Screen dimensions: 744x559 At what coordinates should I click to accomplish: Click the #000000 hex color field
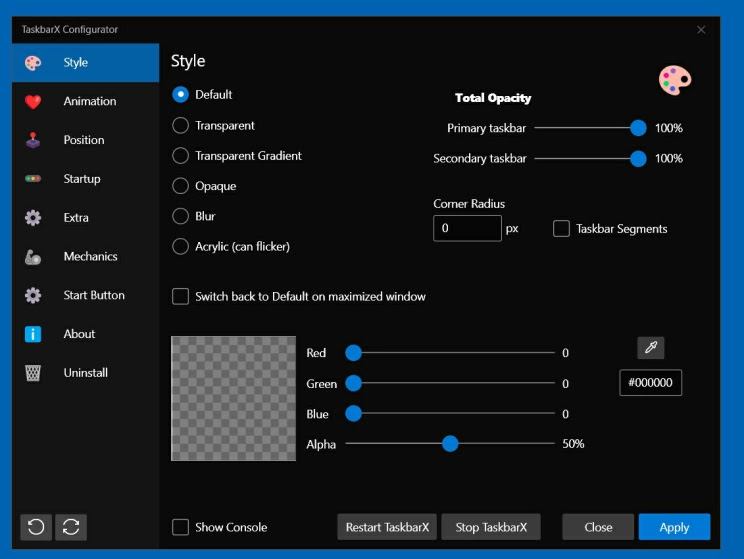[x=651, y=382]
